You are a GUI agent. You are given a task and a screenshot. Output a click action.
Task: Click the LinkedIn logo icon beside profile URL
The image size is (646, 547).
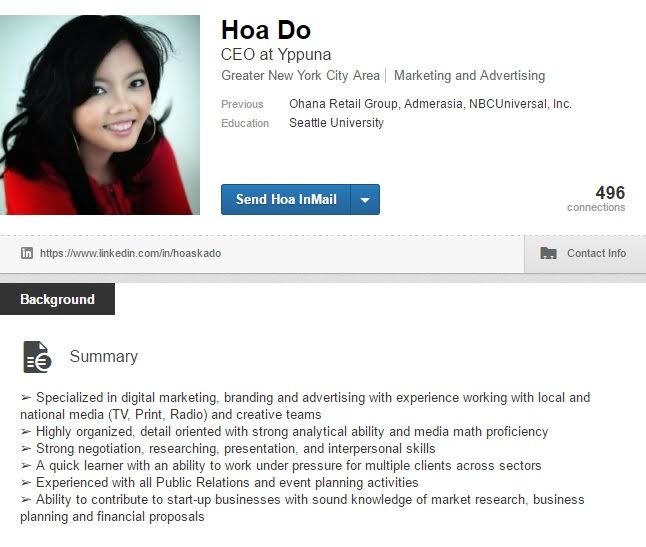pos(27,253)
